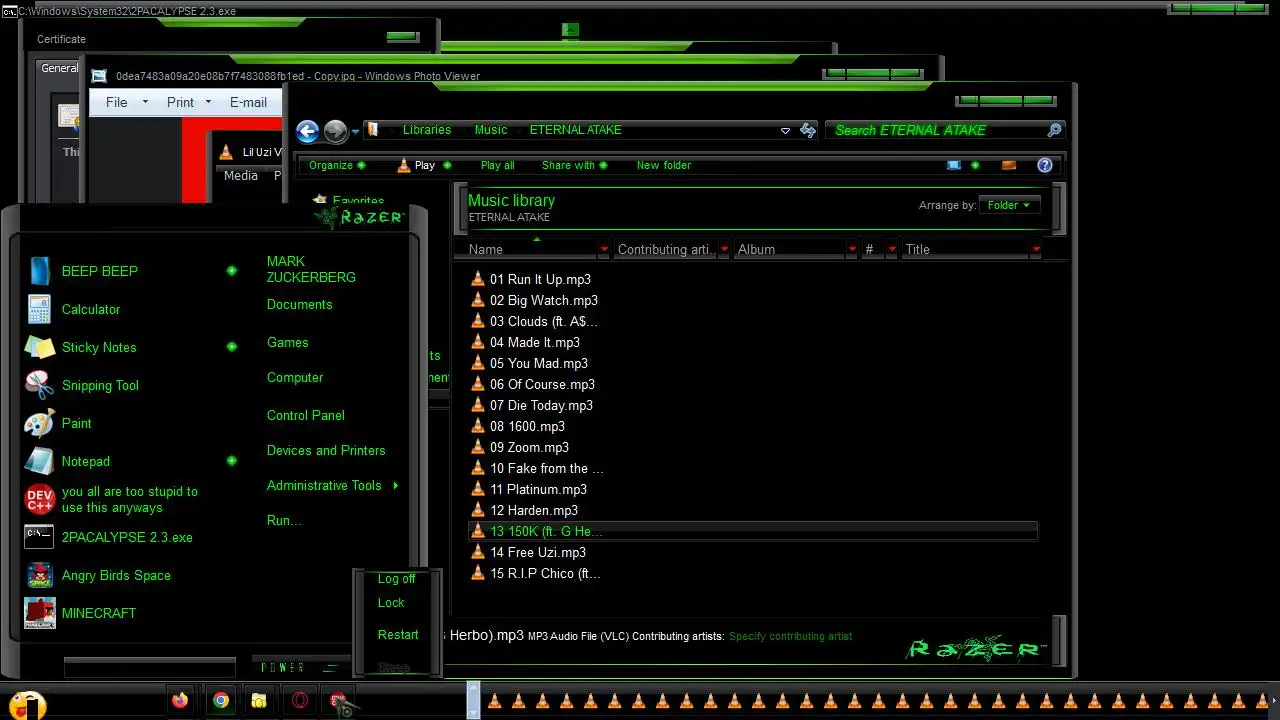Open the Dev-C++ taskbar icon

338,701
